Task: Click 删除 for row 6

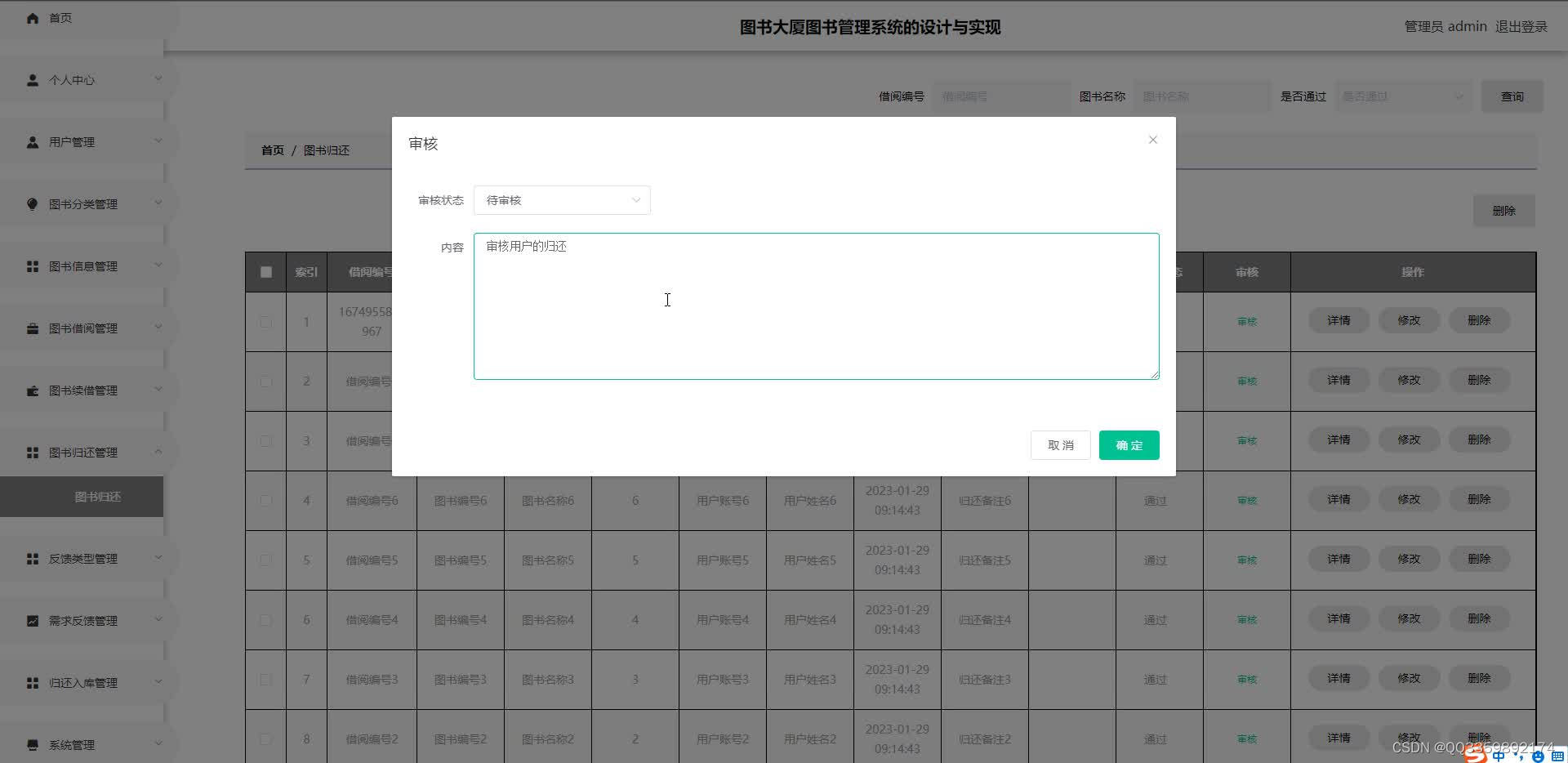Action: (x=1480, y=618)
